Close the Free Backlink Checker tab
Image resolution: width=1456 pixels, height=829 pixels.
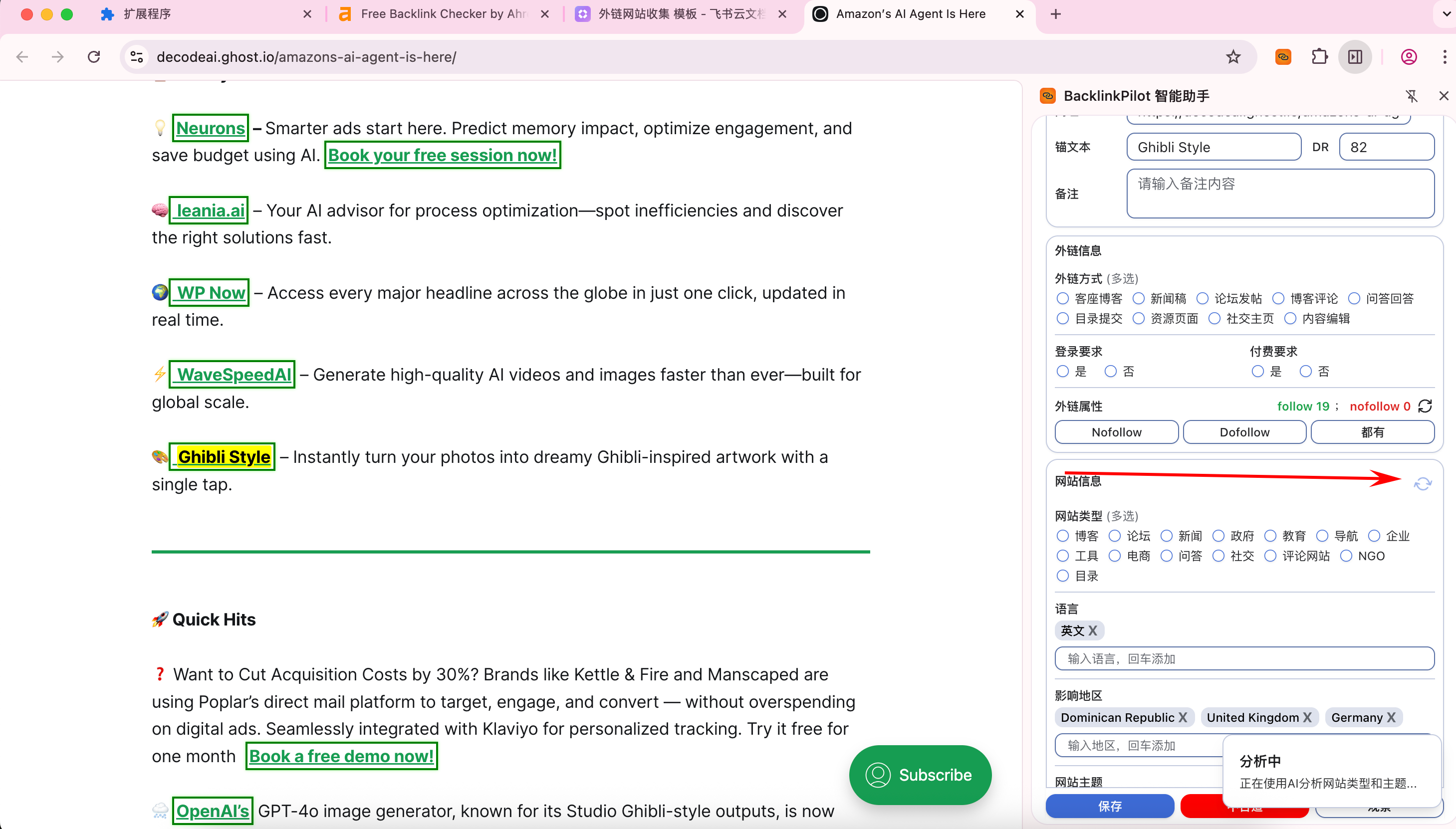click(x=545, y=14)
